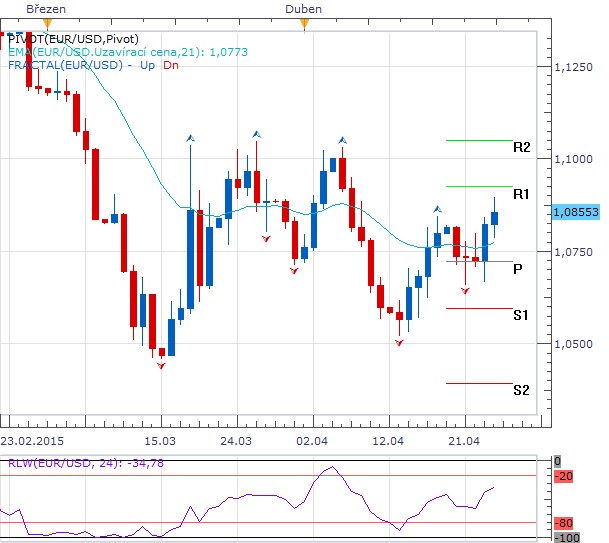Click the fractal Dn legend text
Screen dimensions: 609x543
pyautogui.click(x=171, y=65)
